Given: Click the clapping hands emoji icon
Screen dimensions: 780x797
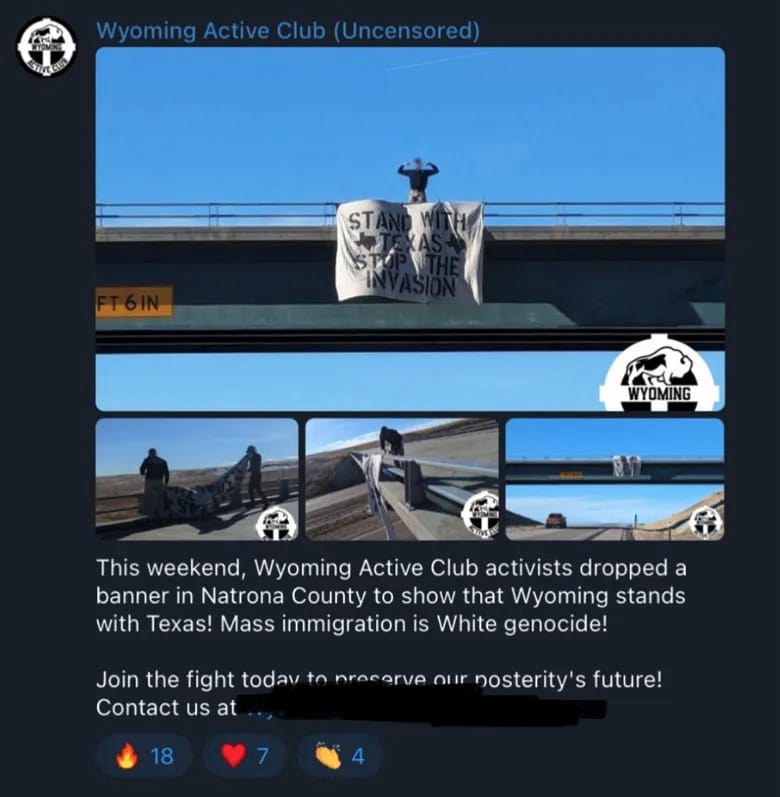Looking at the screenshot, I should (328, 756).
